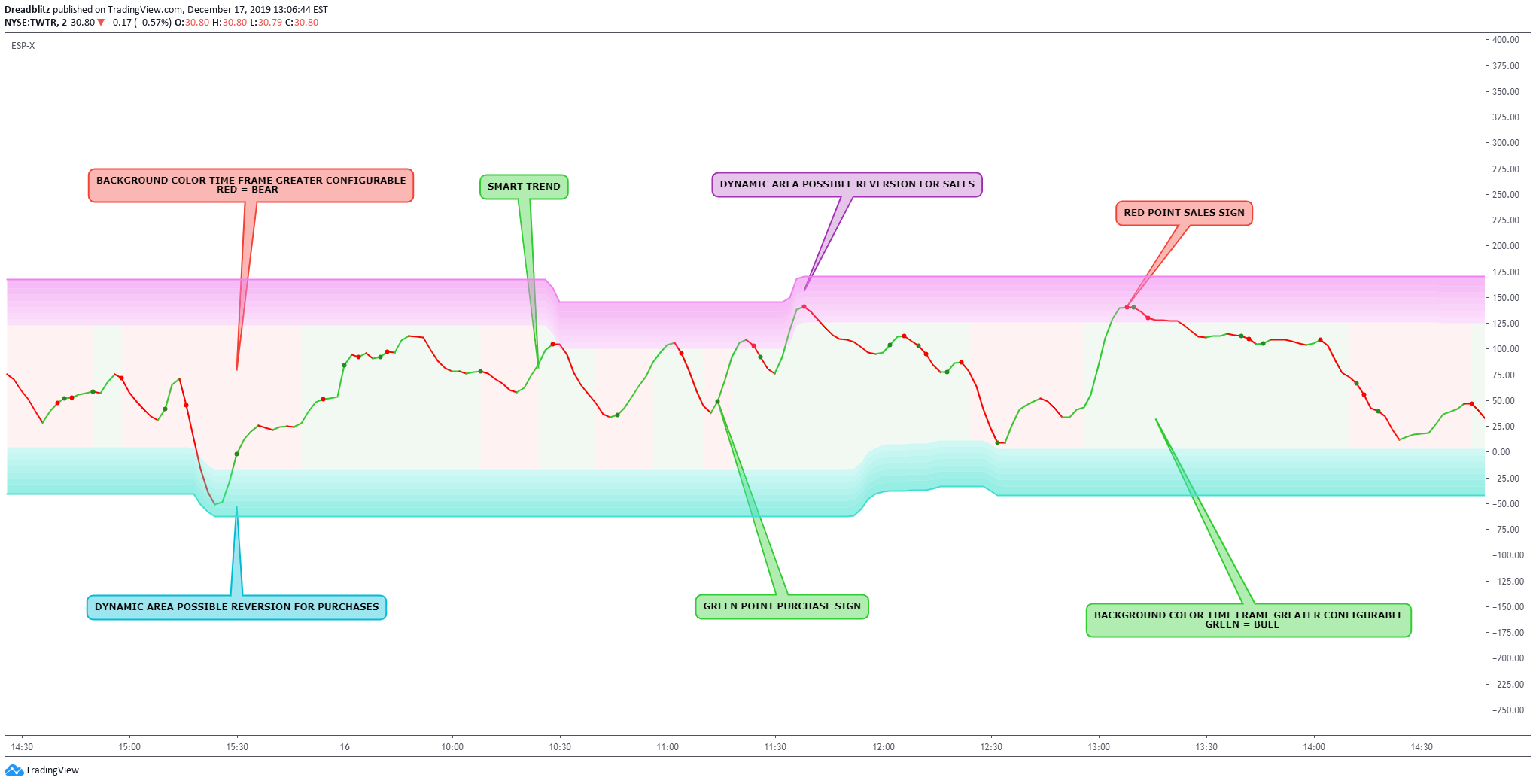Click the GREEN = BULL background annotation
1536x784 pixels.
point(1249,620)
